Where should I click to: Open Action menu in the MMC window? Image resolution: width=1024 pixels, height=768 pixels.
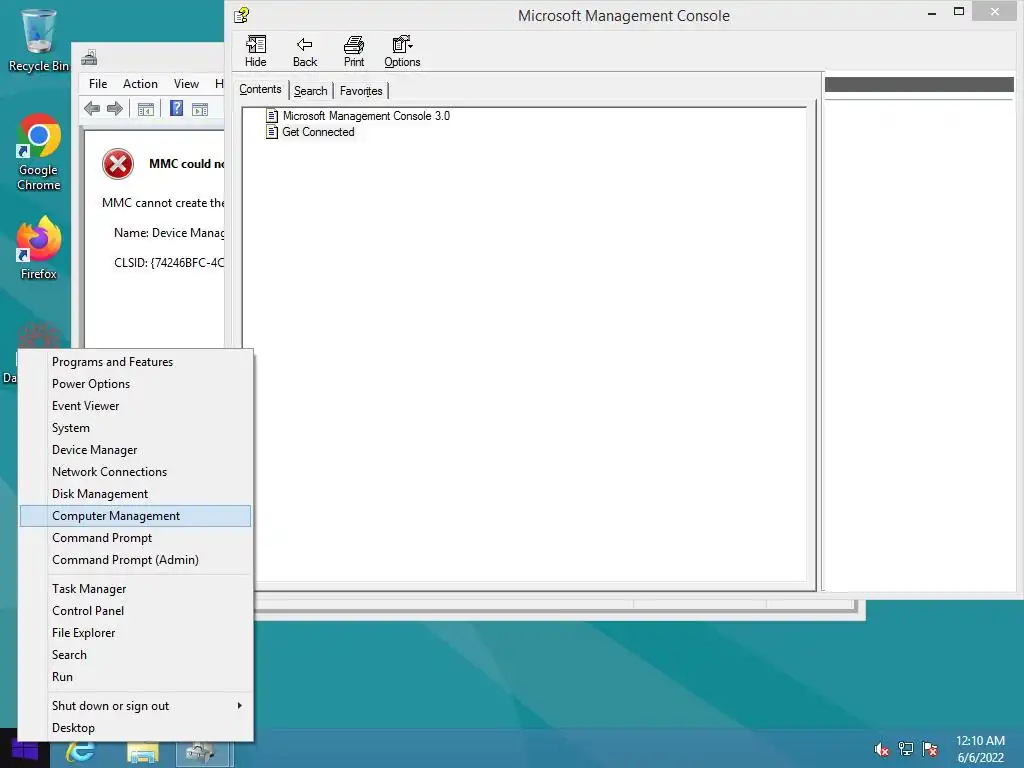pyautogui.click(x=140, y=84)
